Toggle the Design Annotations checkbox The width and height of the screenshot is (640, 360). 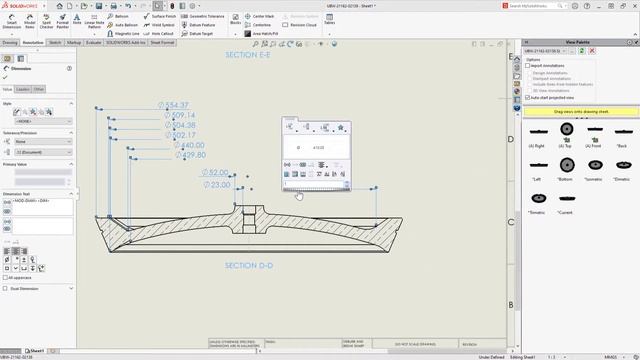tap(530, 73)
